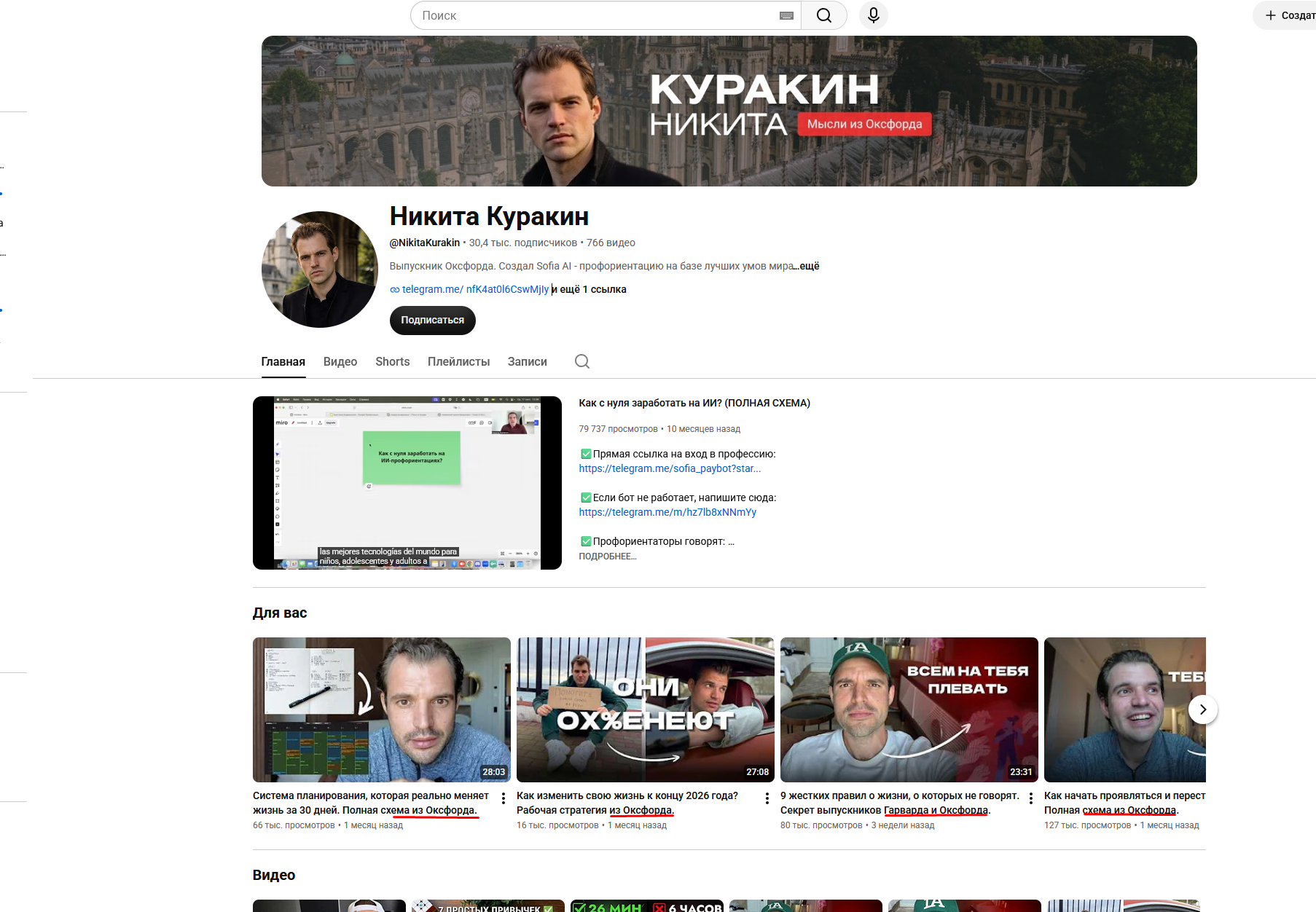Viewport: 1316px width, 912px height.
Task: Open title «Как с нуля заработать на ИИ?»
Action: coord(694,403)
